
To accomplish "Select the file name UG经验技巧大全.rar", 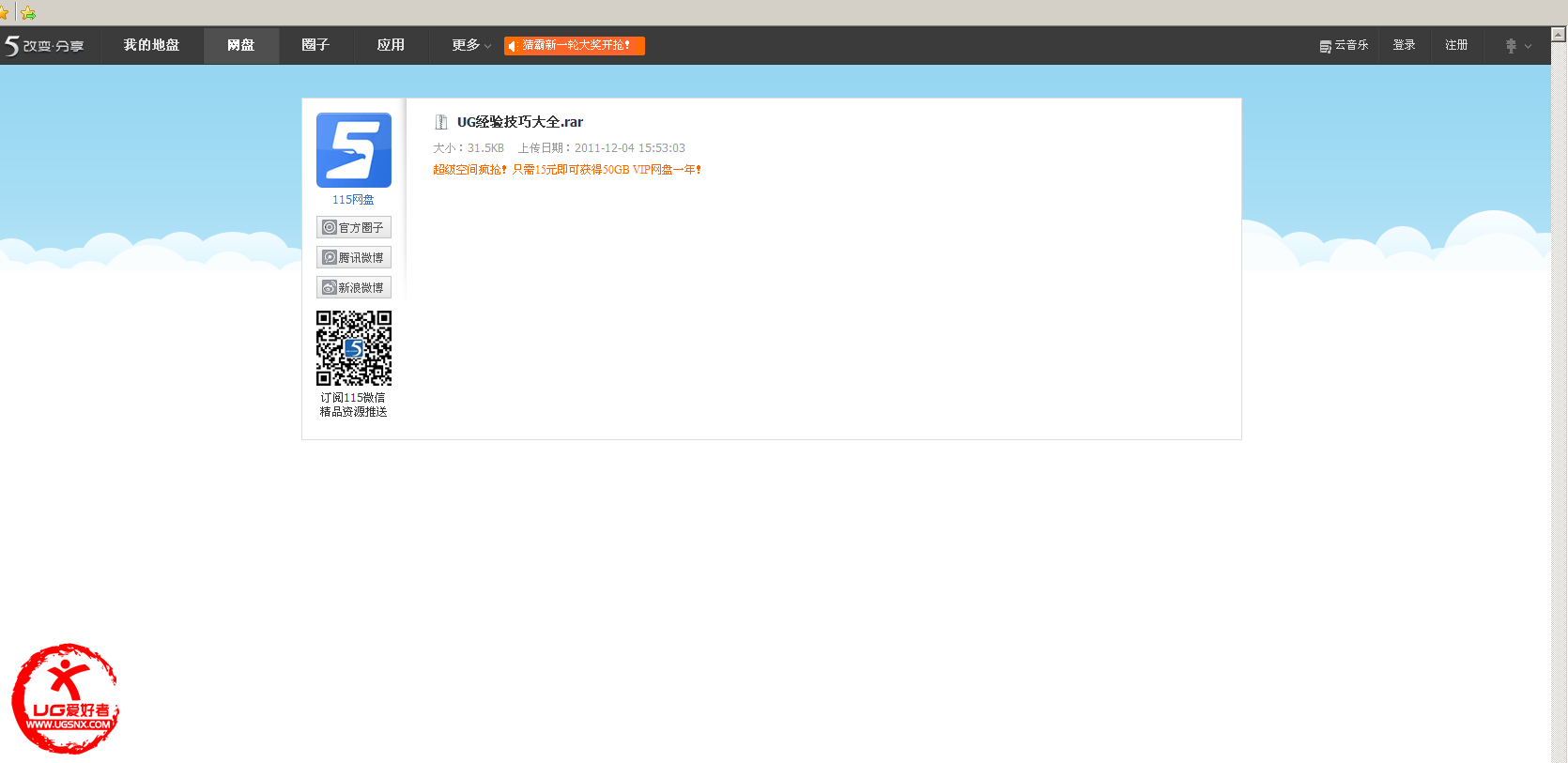I will click(x=520, y=122).
